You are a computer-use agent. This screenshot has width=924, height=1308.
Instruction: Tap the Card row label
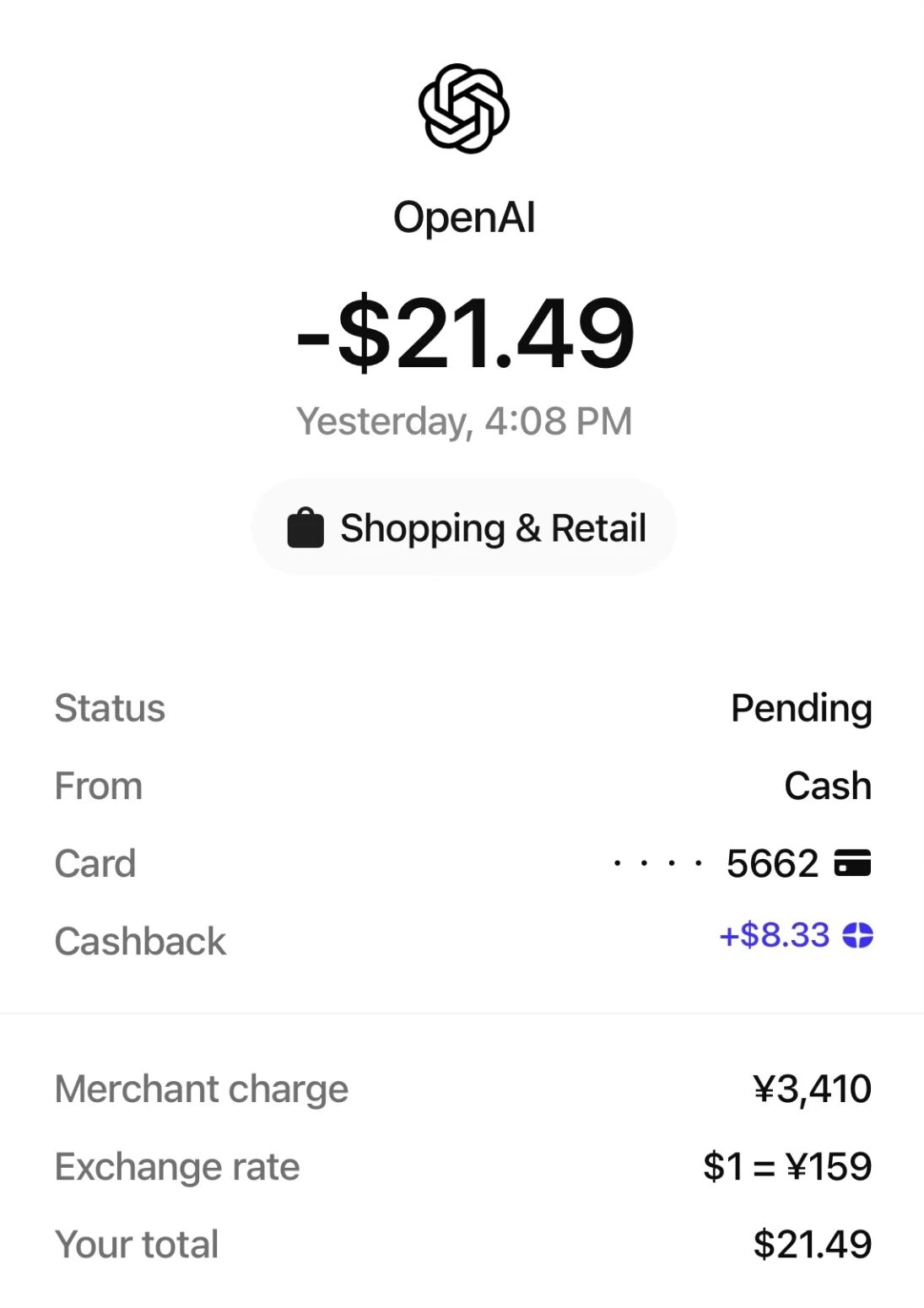tap(95, 863)
